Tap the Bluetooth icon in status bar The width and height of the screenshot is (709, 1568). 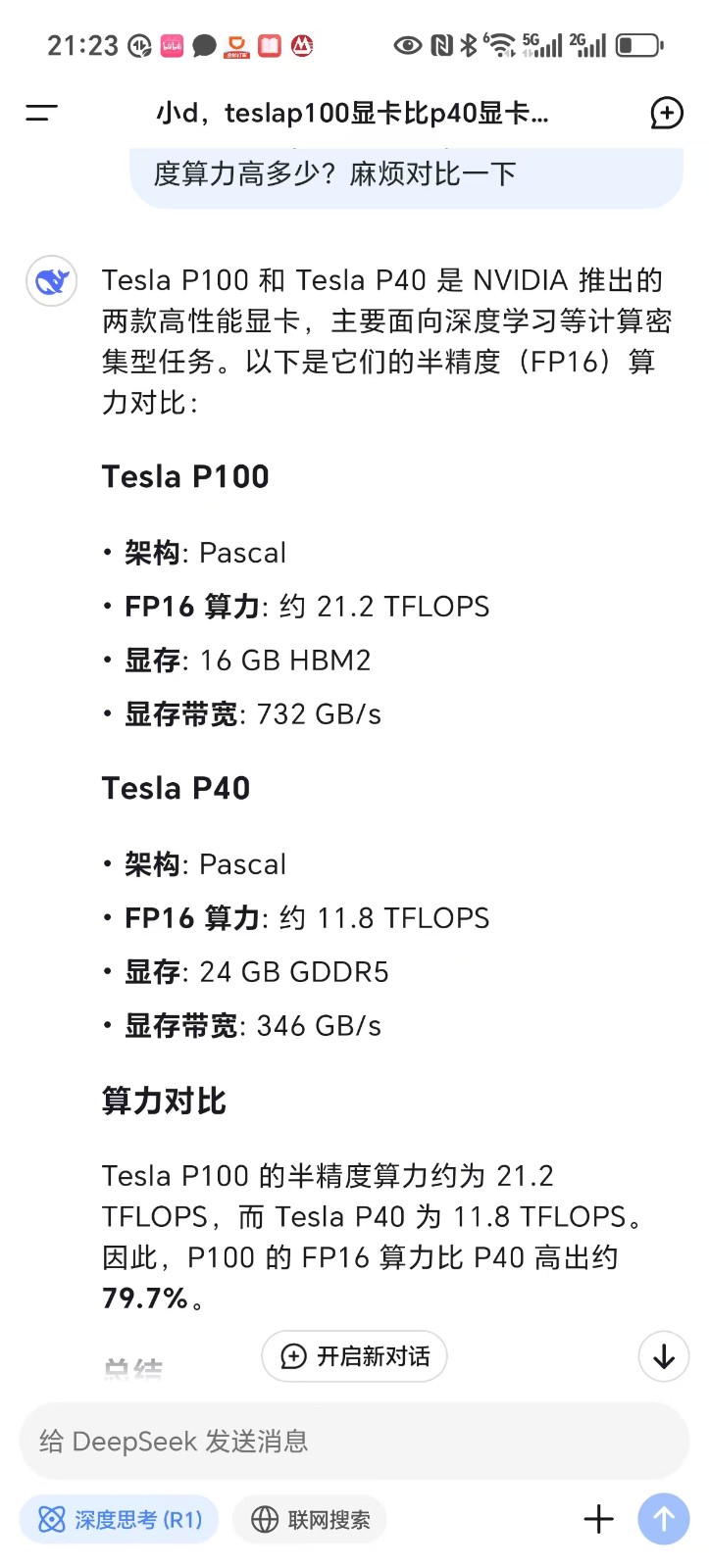click(469, 45)
